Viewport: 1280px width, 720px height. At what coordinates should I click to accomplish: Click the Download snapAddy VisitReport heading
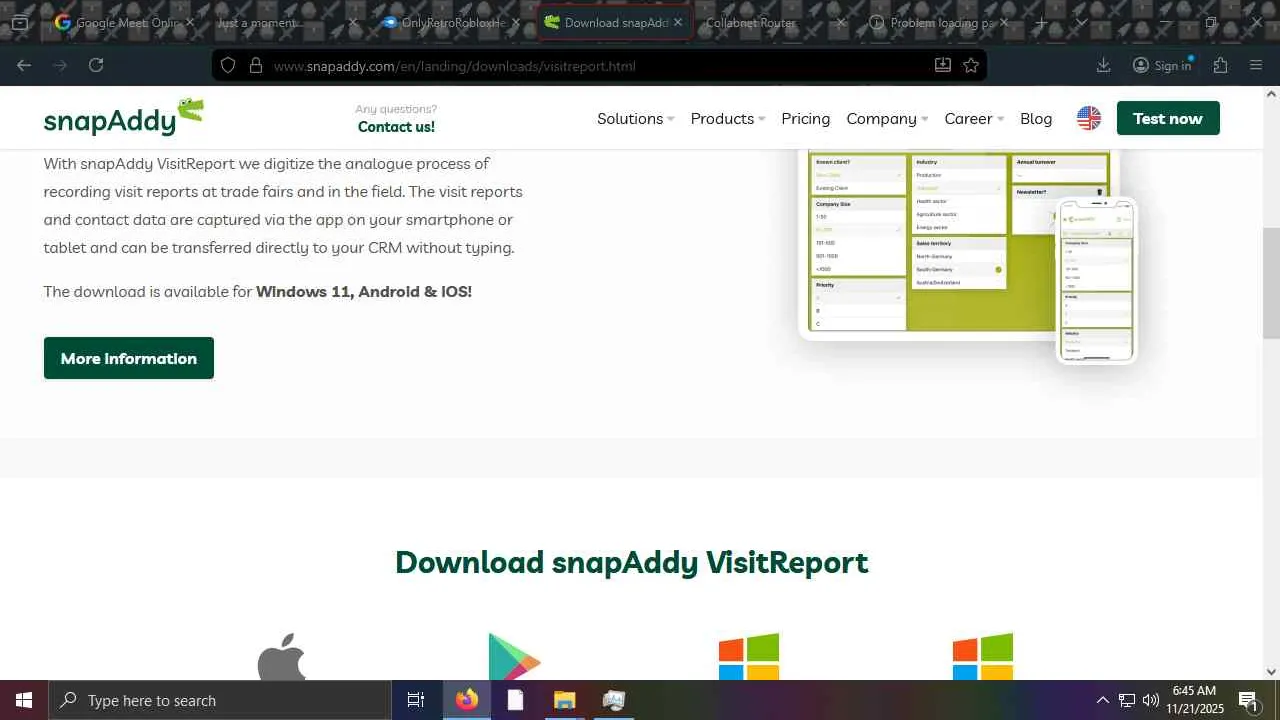click(631, 562)
